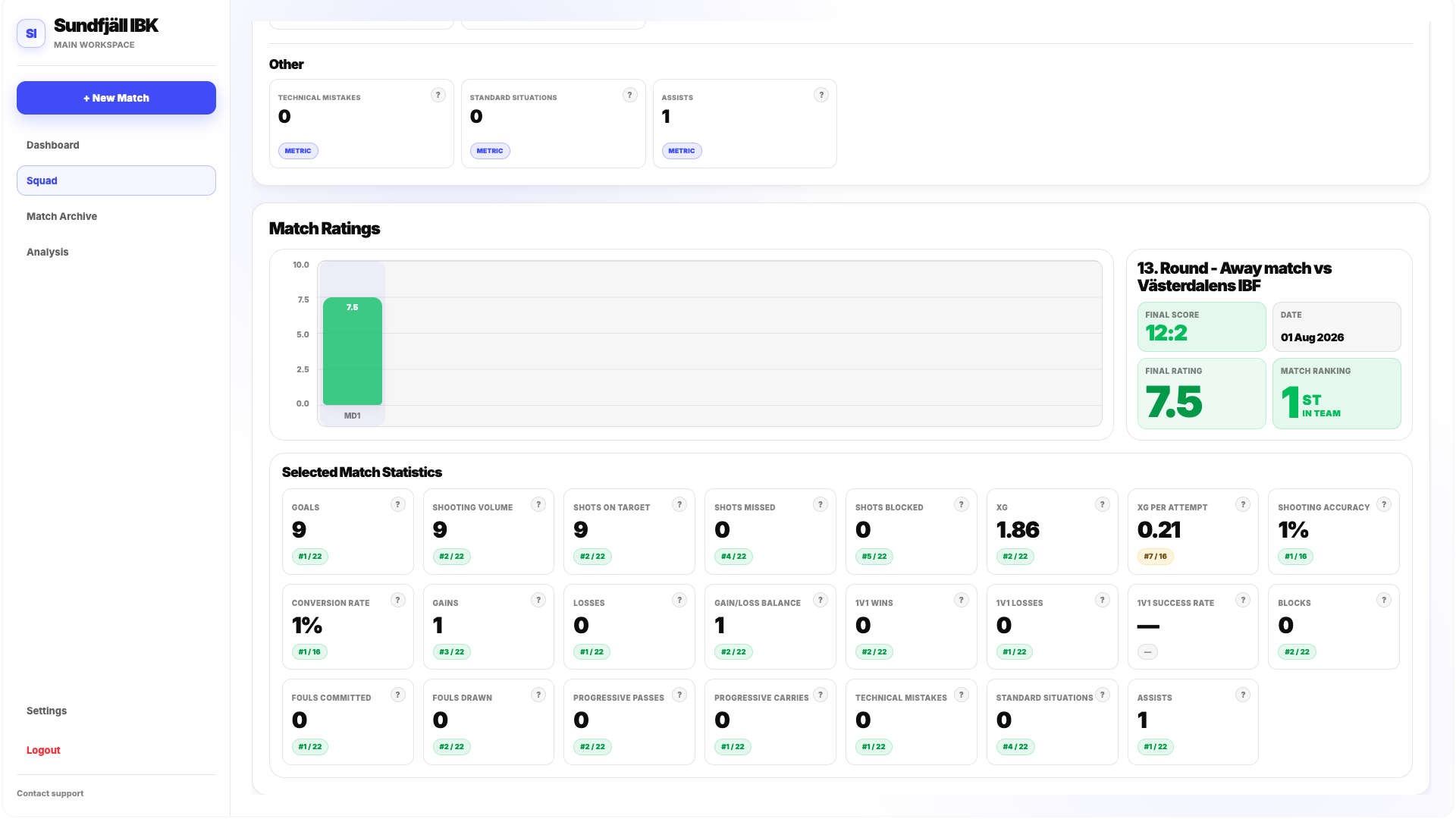Screen dimensions: 1456x819
Task: Click the METRIC badge under Technical Mistakes
Action: 298,151
